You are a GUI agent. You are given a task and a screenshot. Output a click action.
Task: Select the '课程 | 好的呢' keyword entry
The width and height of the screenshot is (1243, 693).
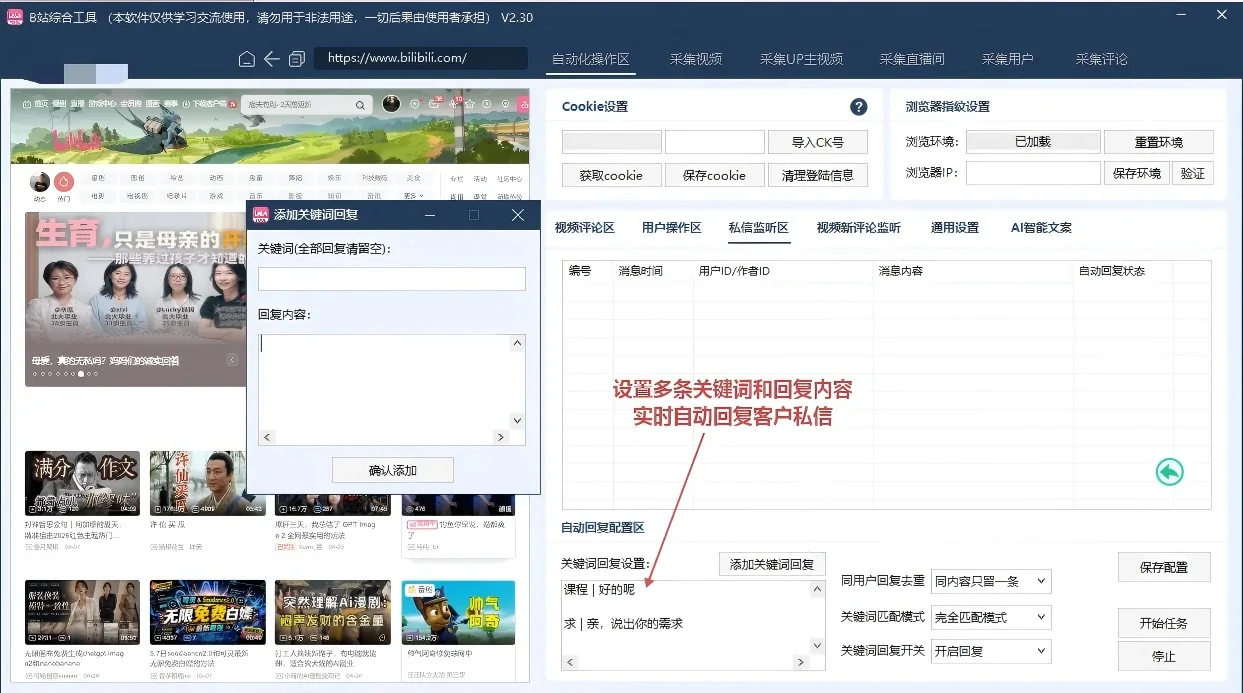pyautogui.click(x=599, y=590)
